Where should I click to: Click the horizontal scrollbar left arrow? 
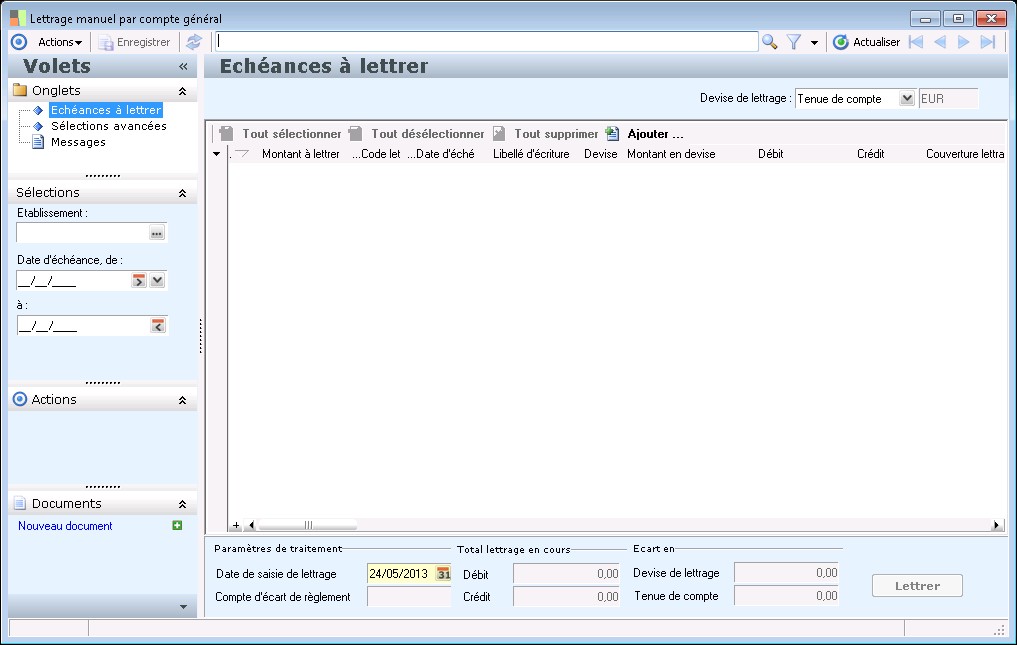point(252,525)
